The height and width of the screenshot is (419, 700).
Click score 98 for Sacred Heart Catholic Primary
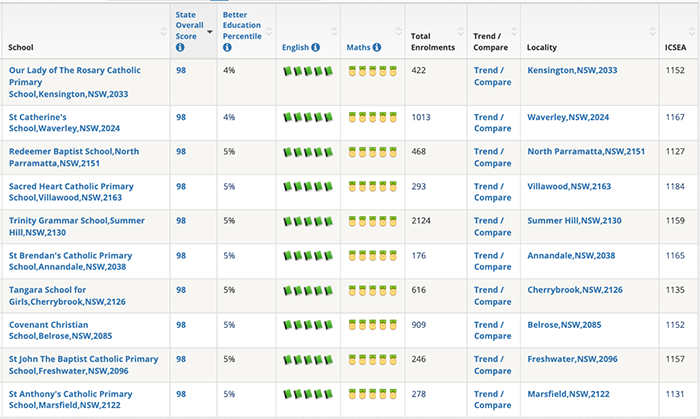click(x=181, y=187)
